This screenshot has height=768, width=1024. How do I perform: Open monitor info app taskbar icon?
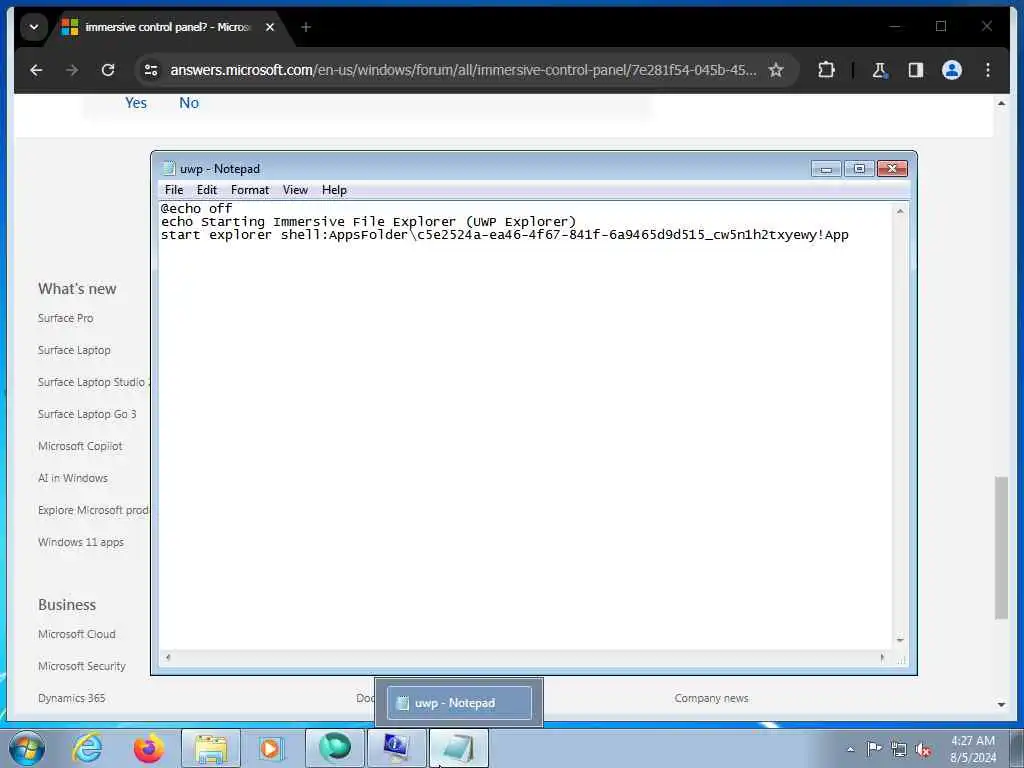tap(396, 748)
